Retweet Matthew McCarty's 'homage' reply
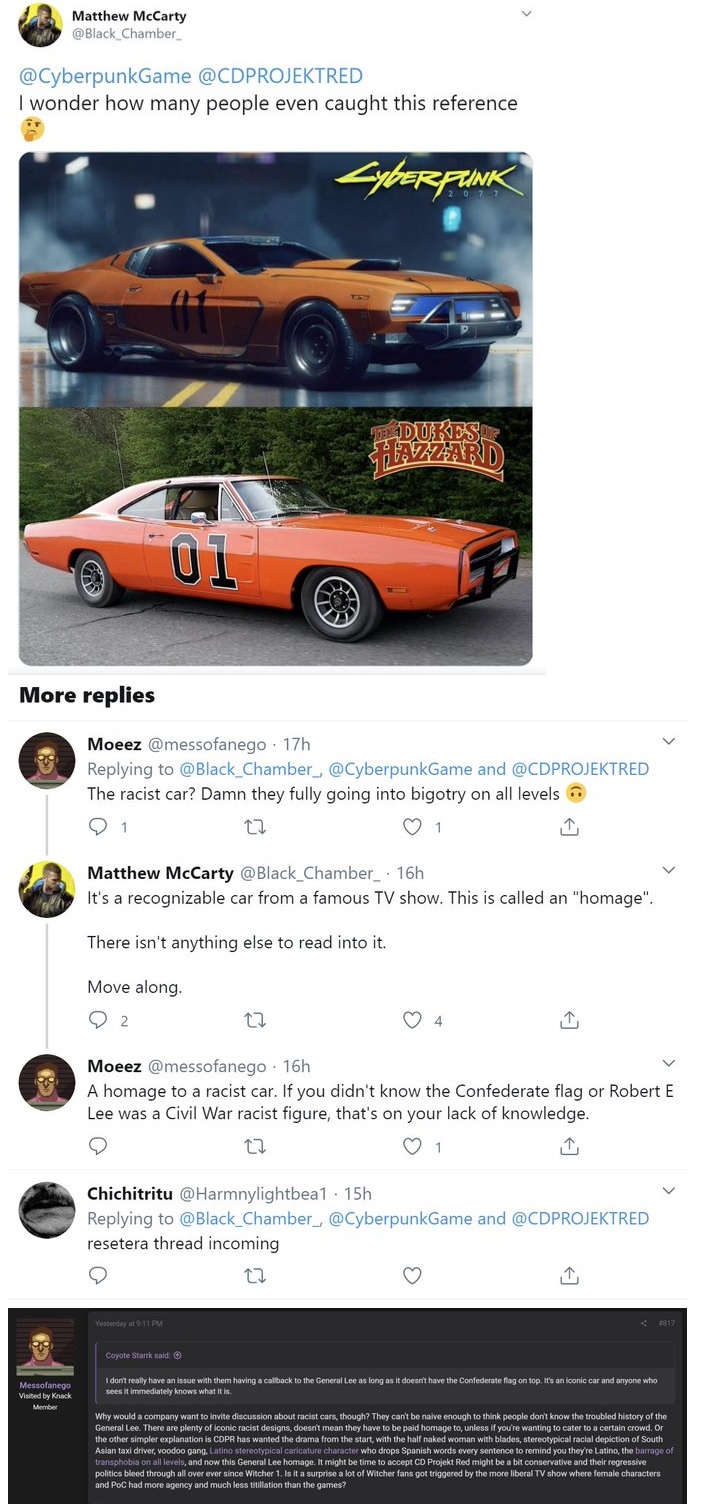Viewport: 708px width, 1504px height. (x=254, y=1020)
